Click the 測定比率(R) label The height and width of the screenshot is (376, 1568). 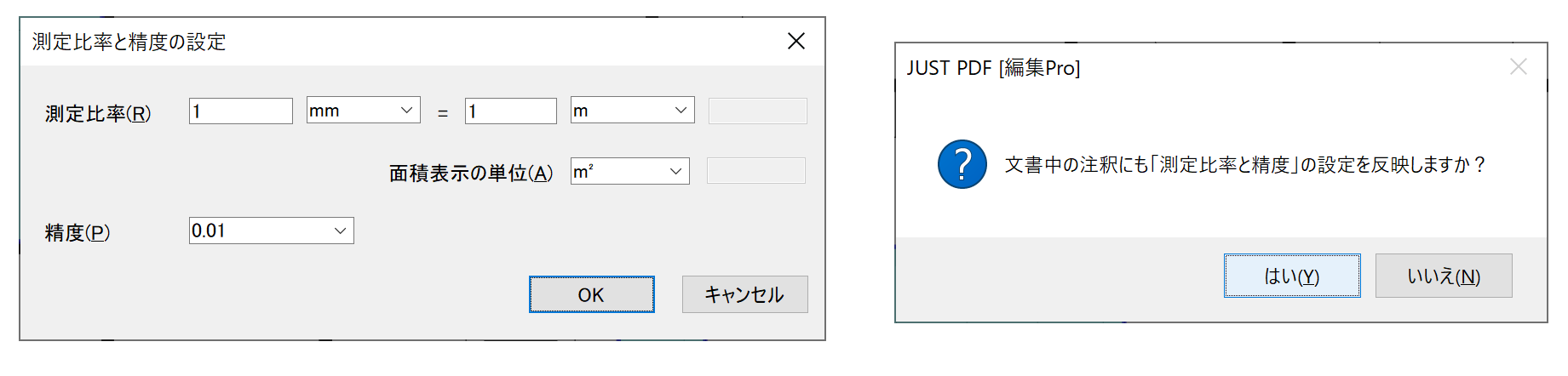(x=98, y=113)
